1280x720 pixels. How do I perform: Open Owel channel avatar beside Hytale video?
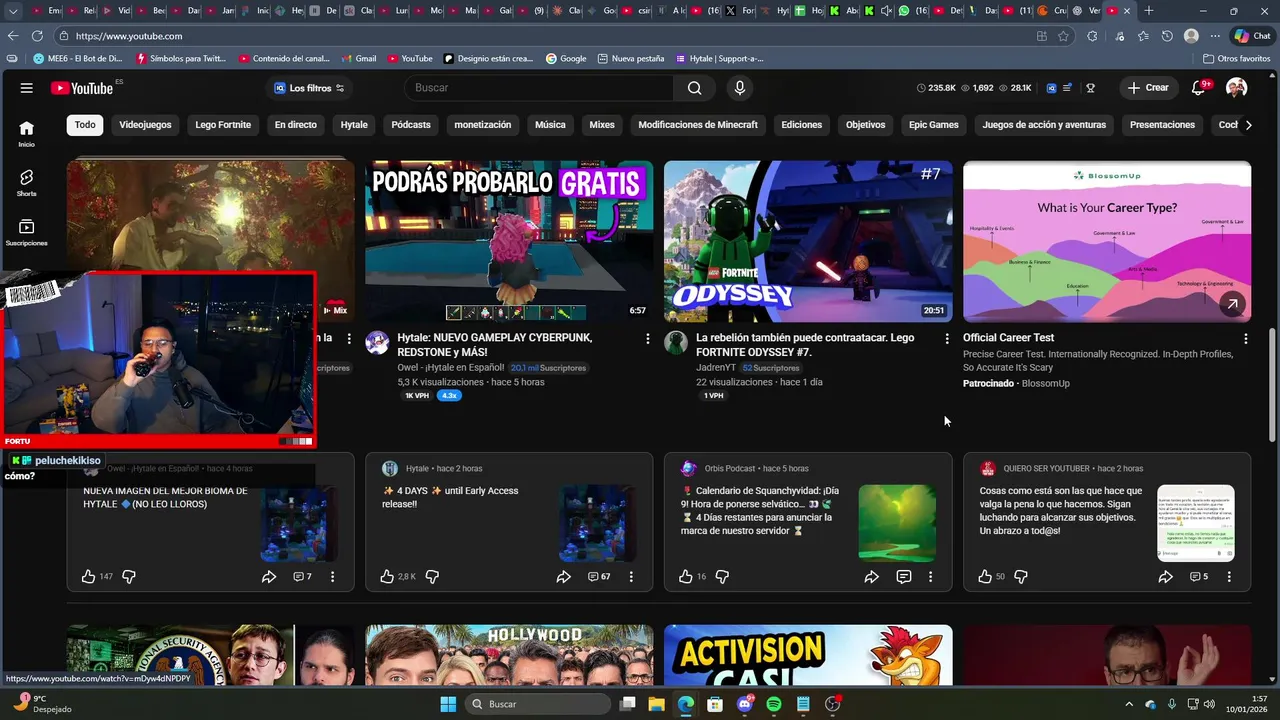[x=377, y=343]
